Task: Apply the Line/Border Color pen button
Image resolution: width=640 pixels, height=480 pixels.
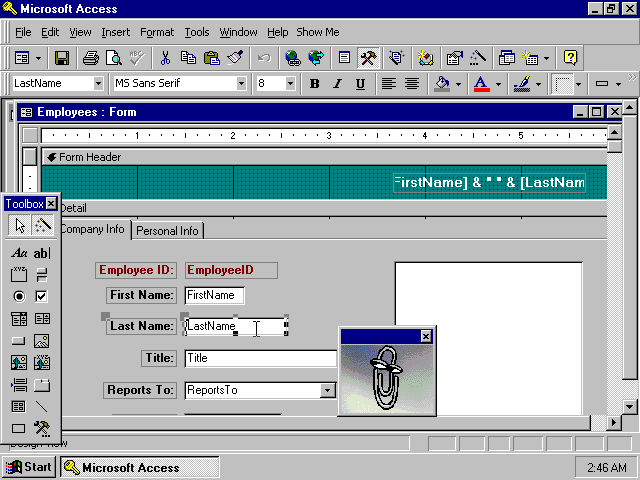Action: click(x=522, y=84)
